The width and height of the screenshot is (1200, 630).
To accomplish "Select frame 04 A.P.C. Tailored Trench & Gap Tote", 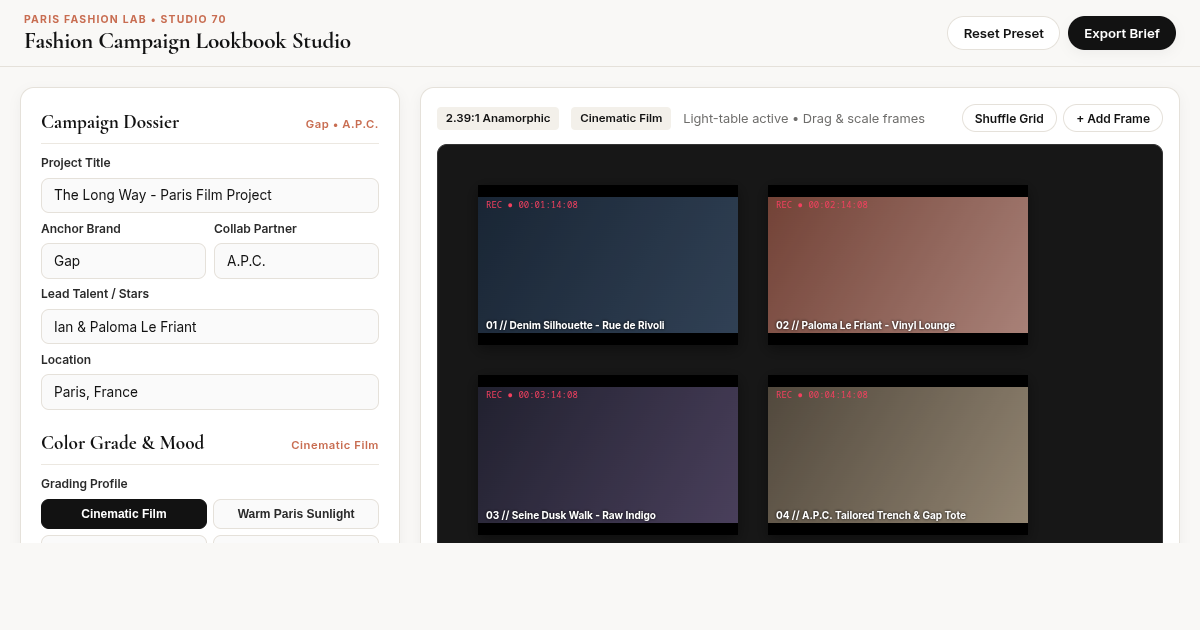I will tap(898, 455).
